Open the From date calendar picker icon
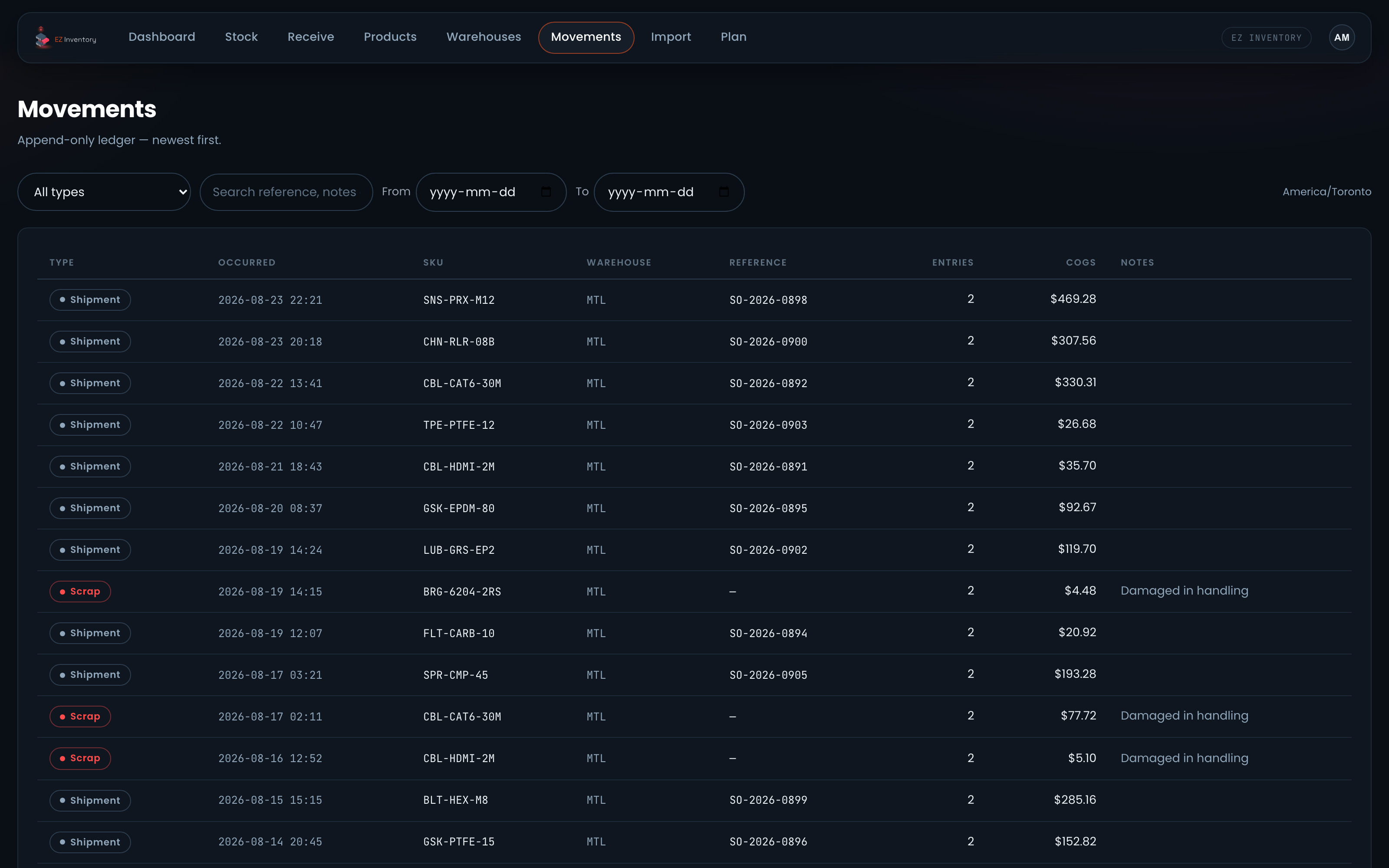1389x868 pixels. click(546, 192)
